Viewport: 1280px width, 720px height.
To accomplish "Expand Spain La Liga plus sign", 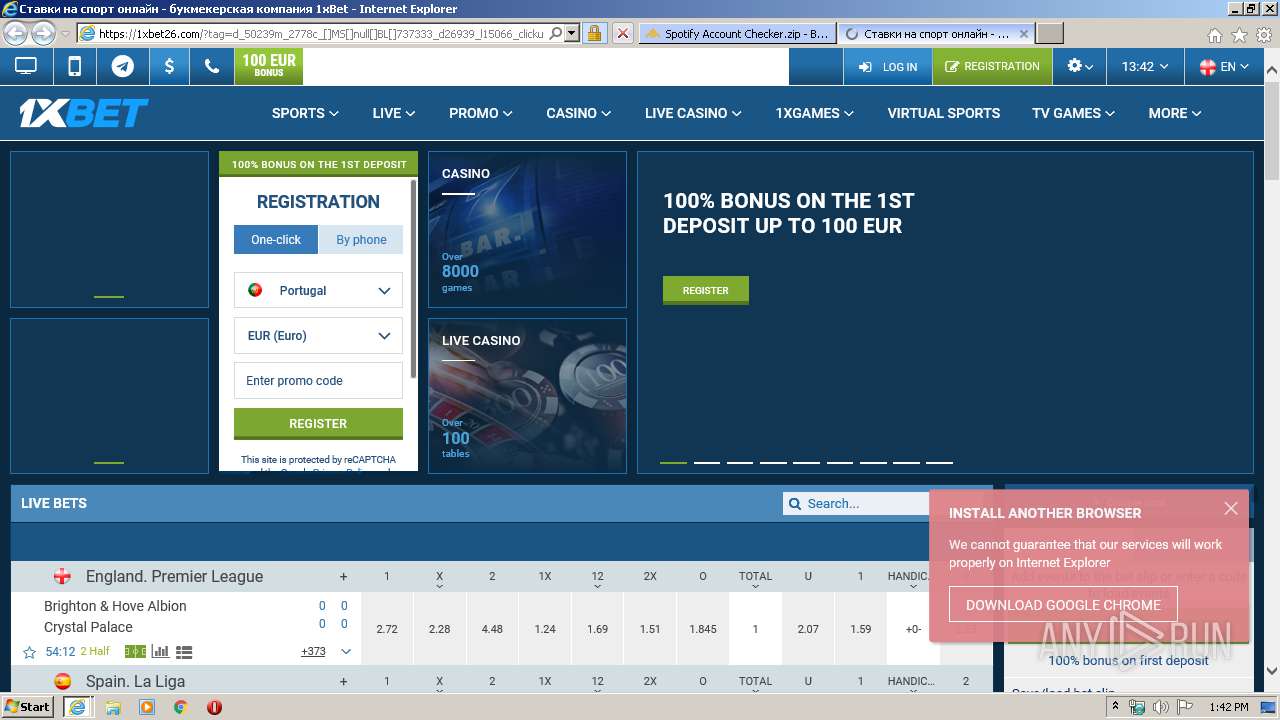I will click(x=343, y=682).
